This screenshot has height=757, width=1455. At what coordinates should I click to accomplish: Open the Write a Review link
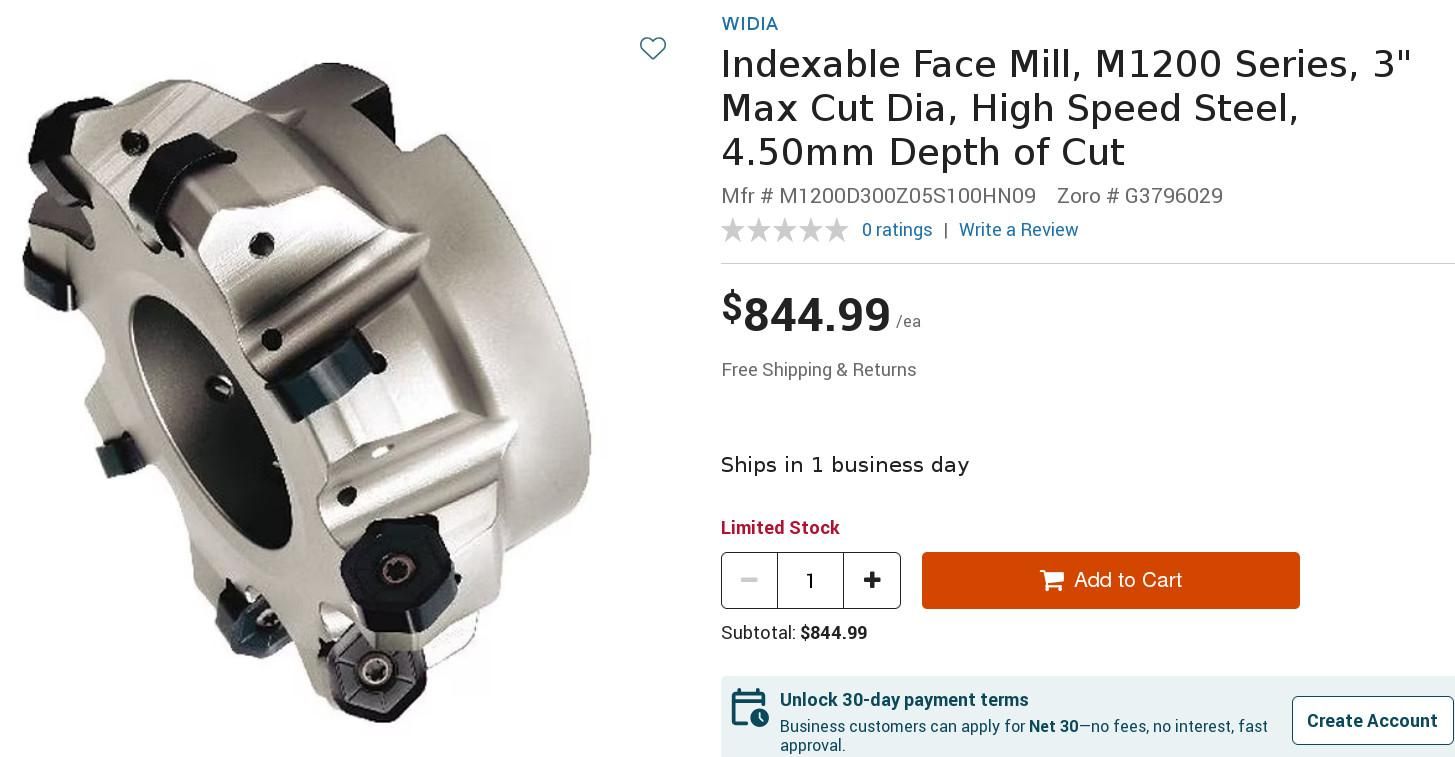tap(1018, 230)
